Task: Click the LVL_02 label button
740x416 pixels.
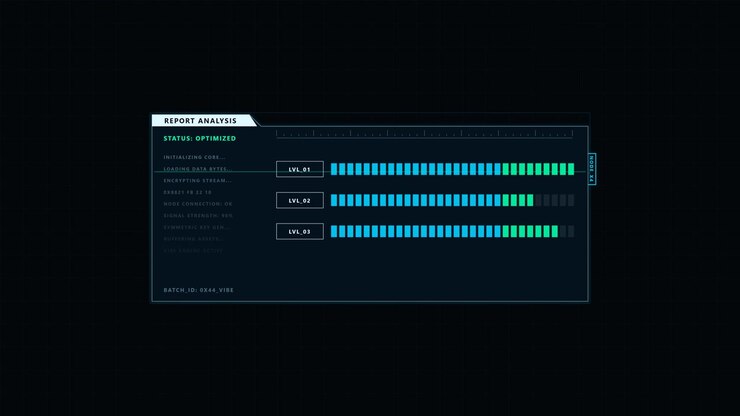Action: pyautogui.click(x=300, y=200)
